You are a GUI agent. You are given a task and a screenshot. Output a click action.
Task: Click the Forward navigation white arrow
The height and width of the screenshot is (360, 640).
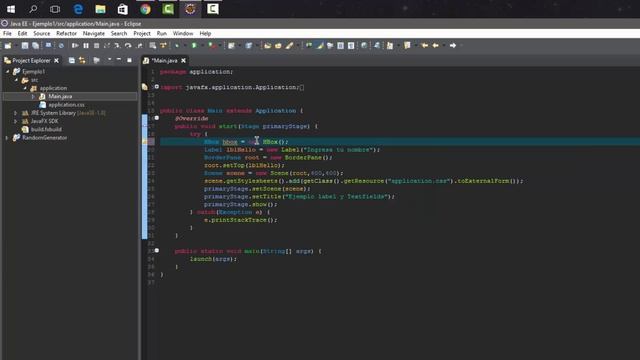pos(453,46)
